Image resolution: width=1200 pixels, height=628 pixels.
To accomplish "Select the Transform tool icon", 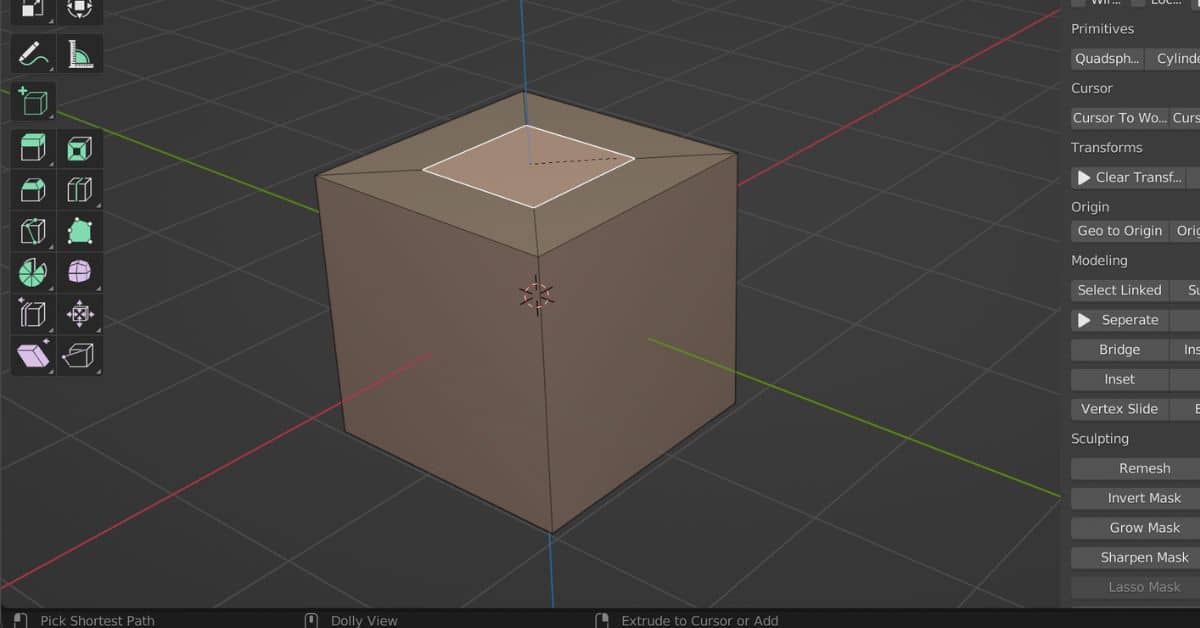I will click(x=79, y=9).
